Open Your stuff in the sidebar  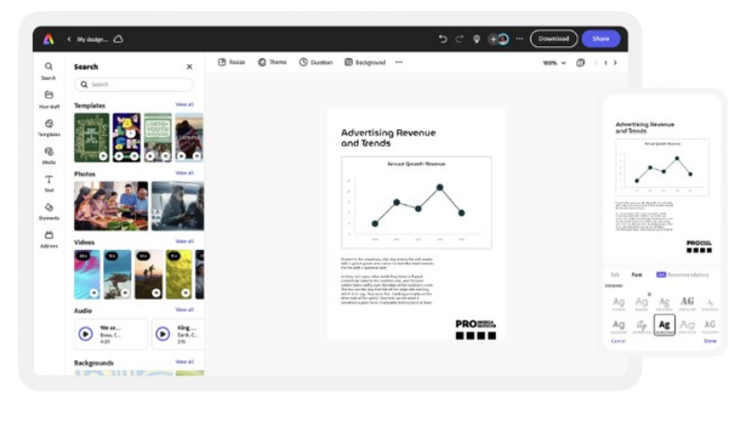point(49,100)
